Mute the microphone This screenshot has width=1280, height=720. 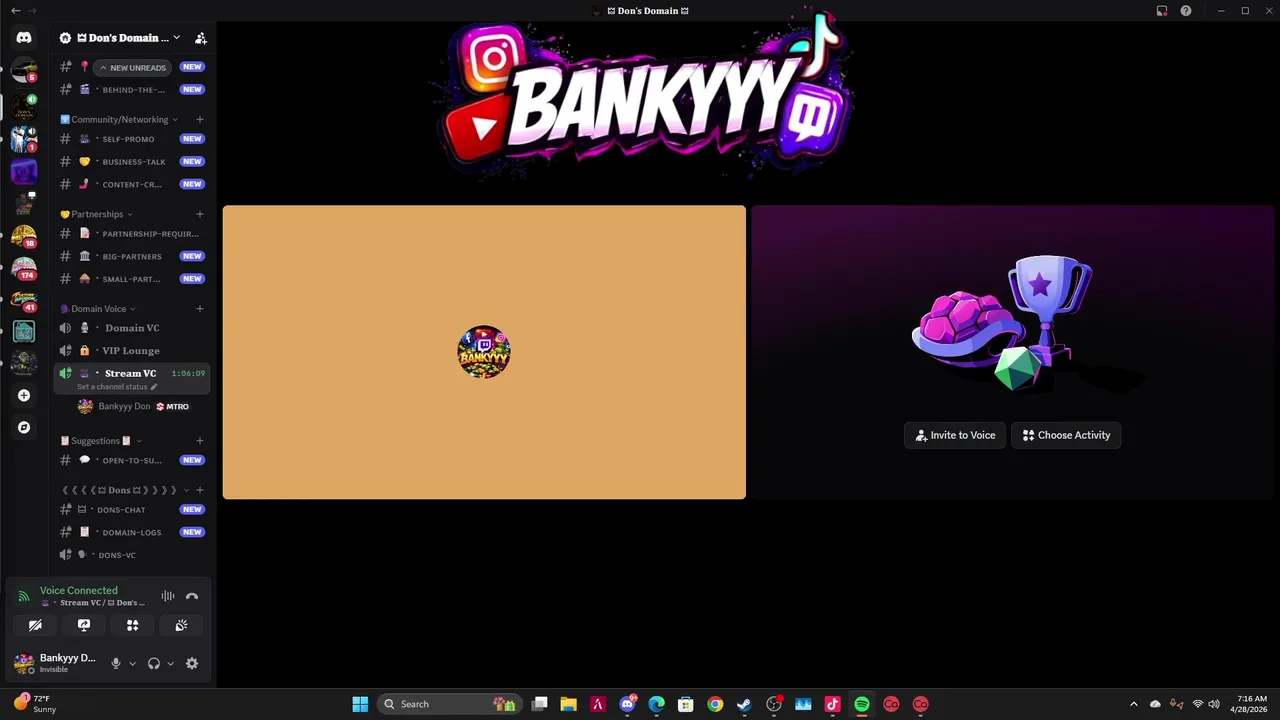(x=116, y=663)
